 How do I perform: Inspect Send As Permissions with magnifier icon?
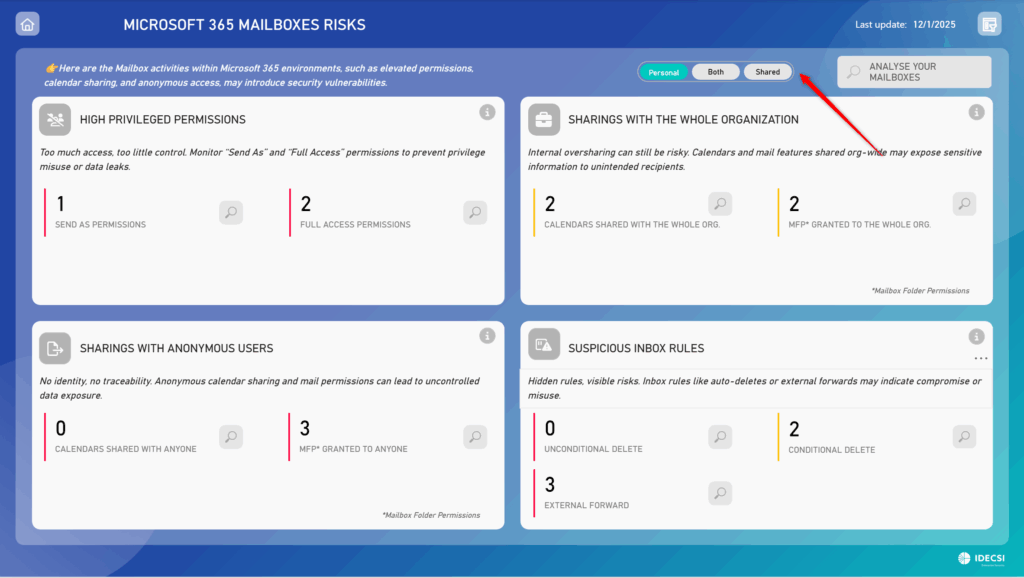click(231, 212)
